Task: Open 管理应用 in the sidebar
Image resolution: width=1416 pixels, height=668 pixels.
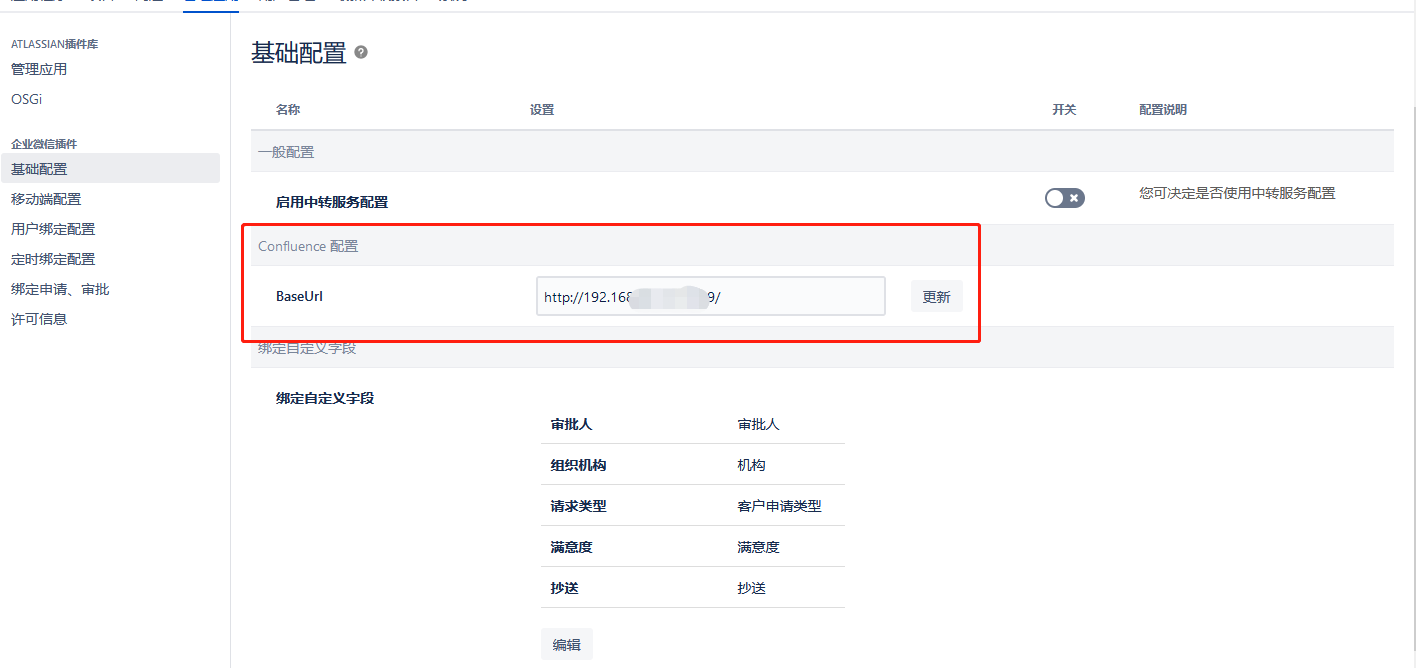Action: 39,69
